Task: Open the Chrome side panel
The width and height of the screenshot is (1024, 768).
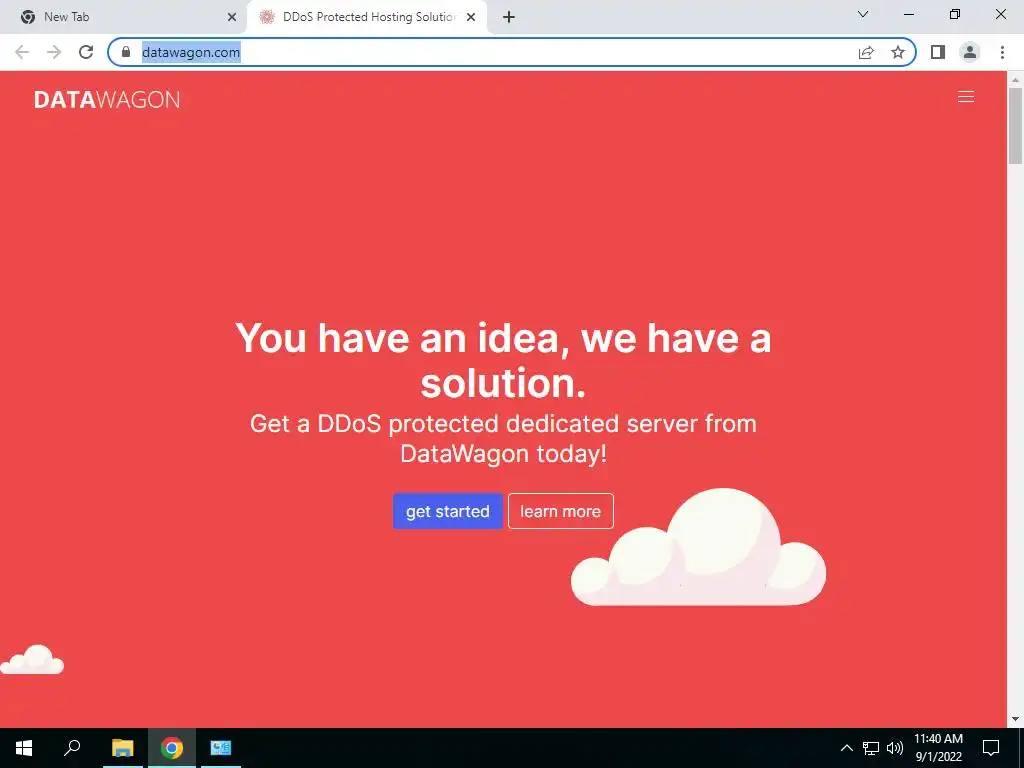Action: click(938, 52)
